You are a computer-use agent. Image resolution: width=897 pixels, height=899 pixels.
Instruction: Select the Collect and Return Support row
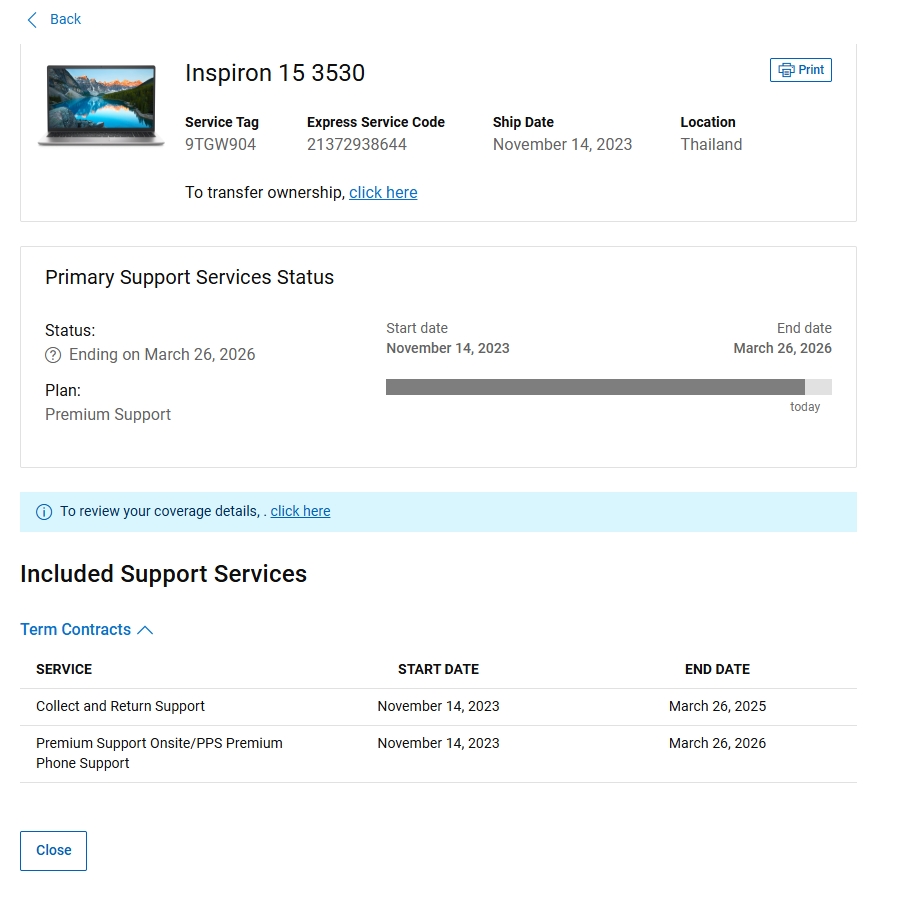click(x=120, y=706)
